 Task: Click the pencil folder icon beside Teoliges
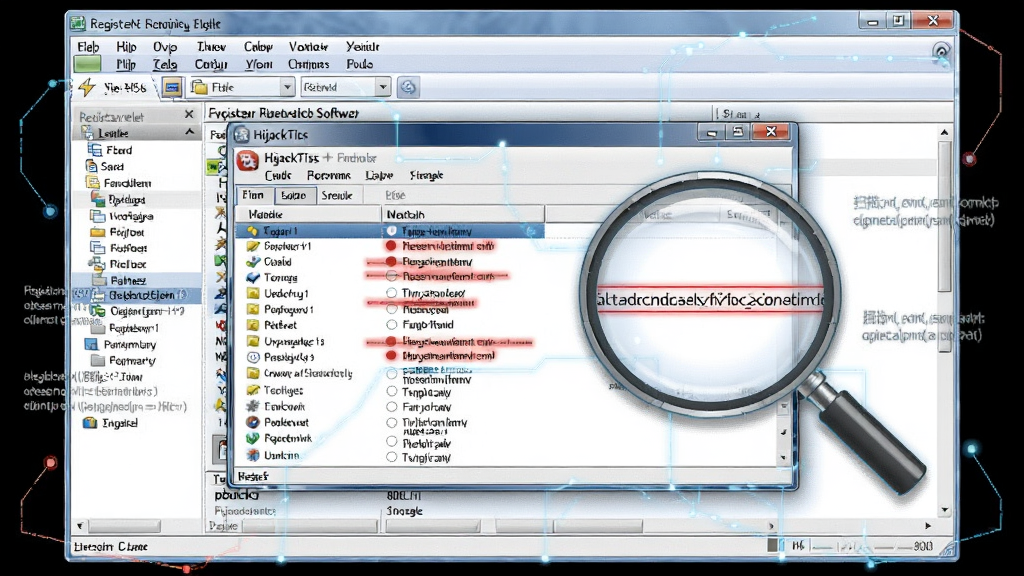pyautogui.click(x=253, y=390)
